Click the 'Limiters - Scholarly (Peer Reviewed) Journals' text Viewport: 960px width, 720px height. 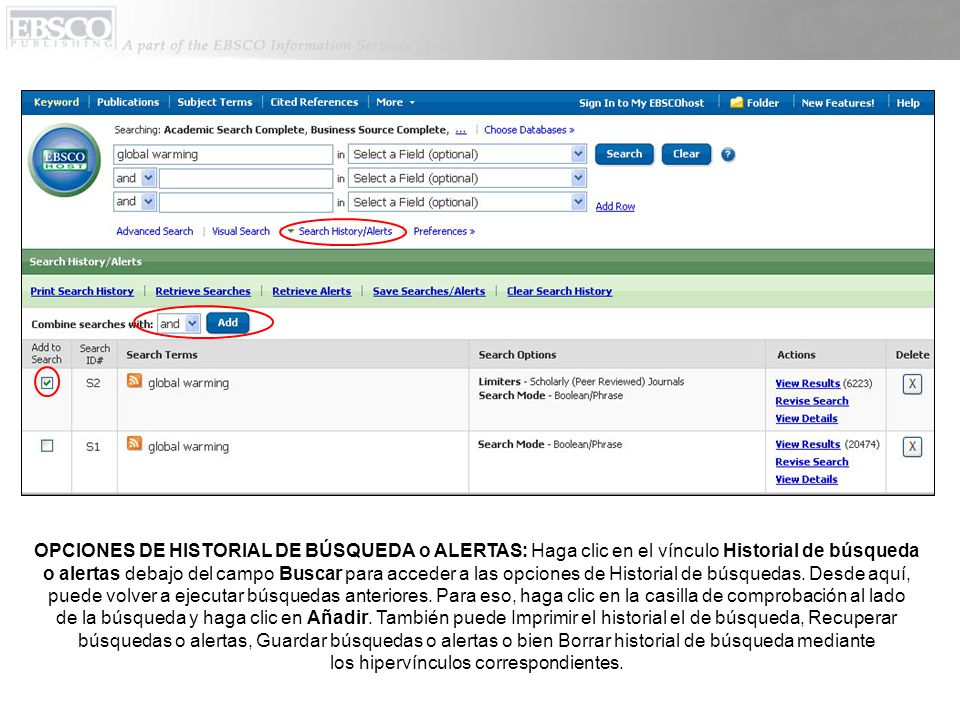(x=581, y=381)
